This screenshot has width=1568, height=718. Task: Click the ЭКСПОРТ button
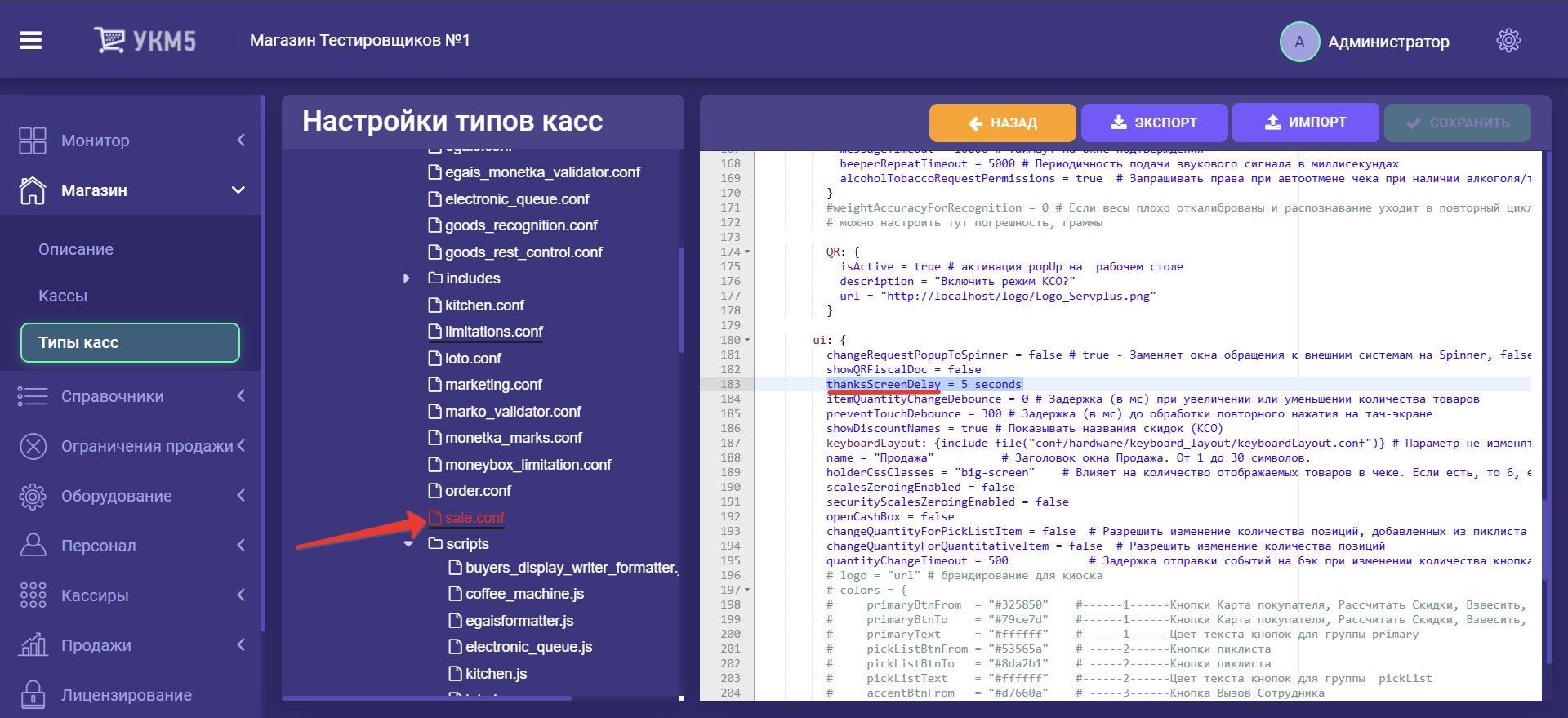click(x=1154, y=123)
